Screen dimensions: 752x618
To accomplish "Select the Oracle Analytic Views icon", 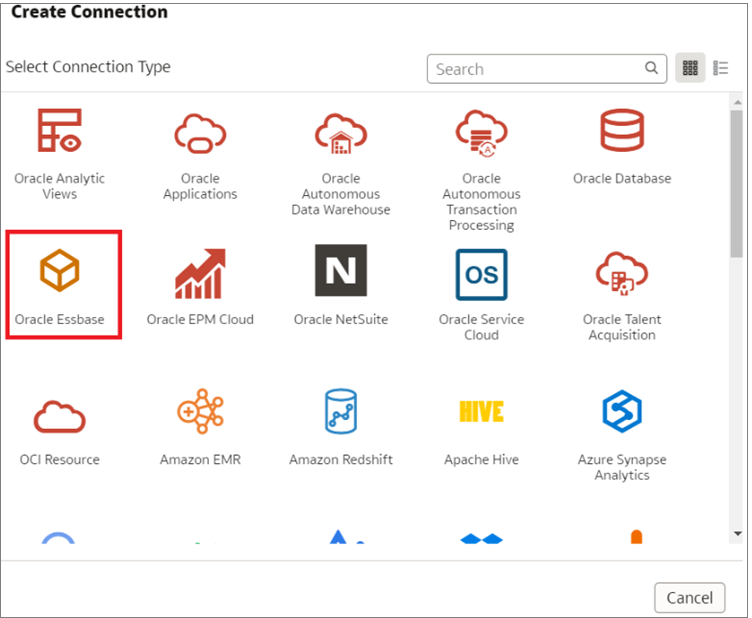I will [x=59, y=130].
